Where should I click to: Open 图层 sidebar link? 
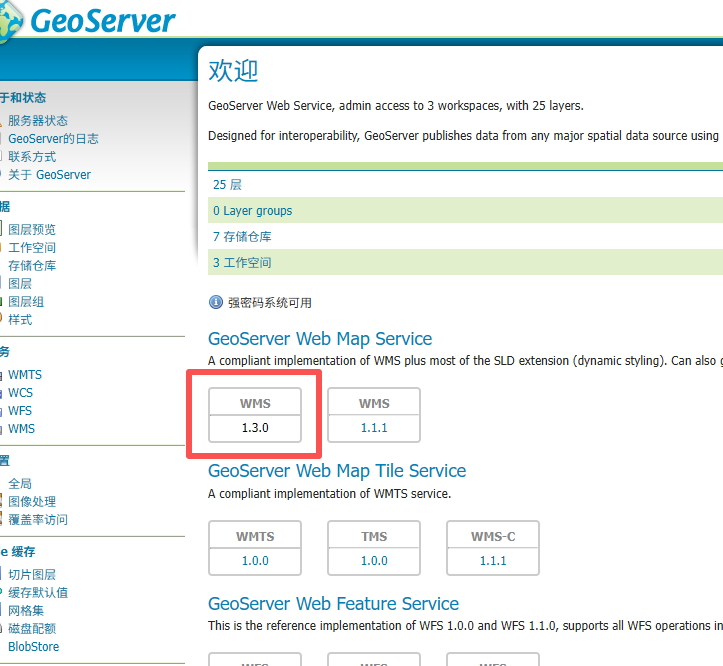[x=20, y=284]
